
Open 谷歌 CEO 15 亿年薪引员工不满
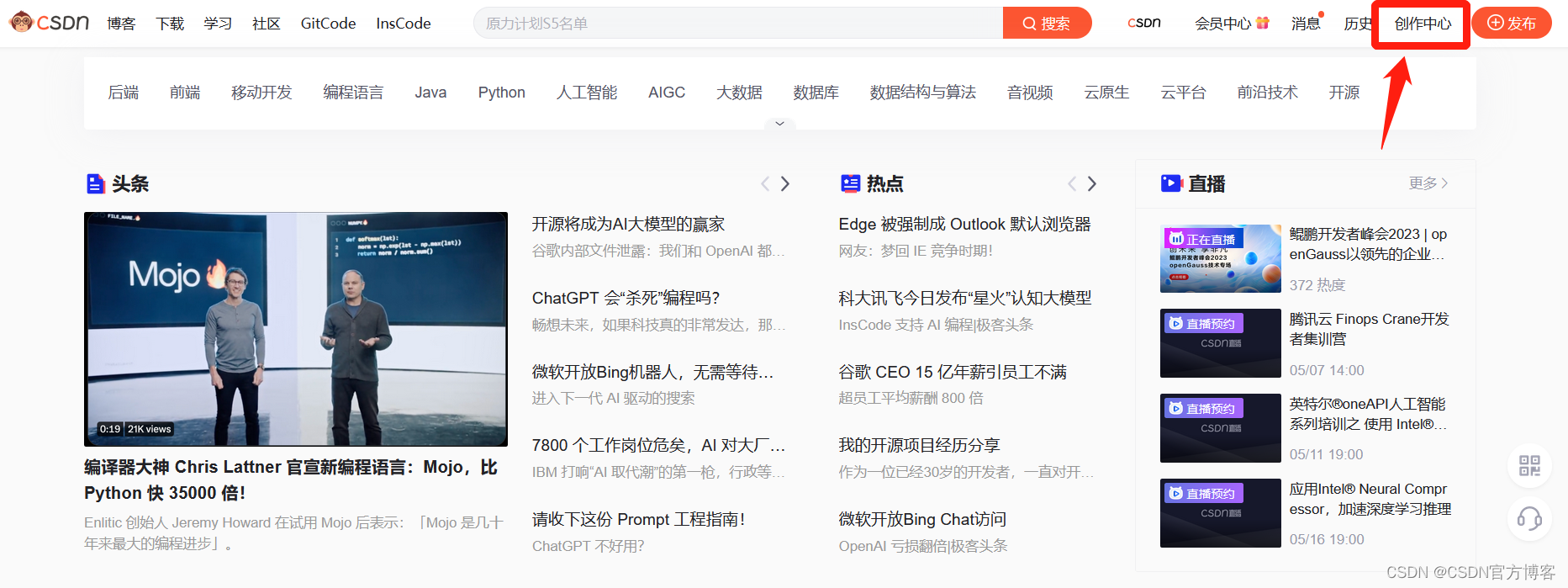pyautogui.click(x=953, y=372)
